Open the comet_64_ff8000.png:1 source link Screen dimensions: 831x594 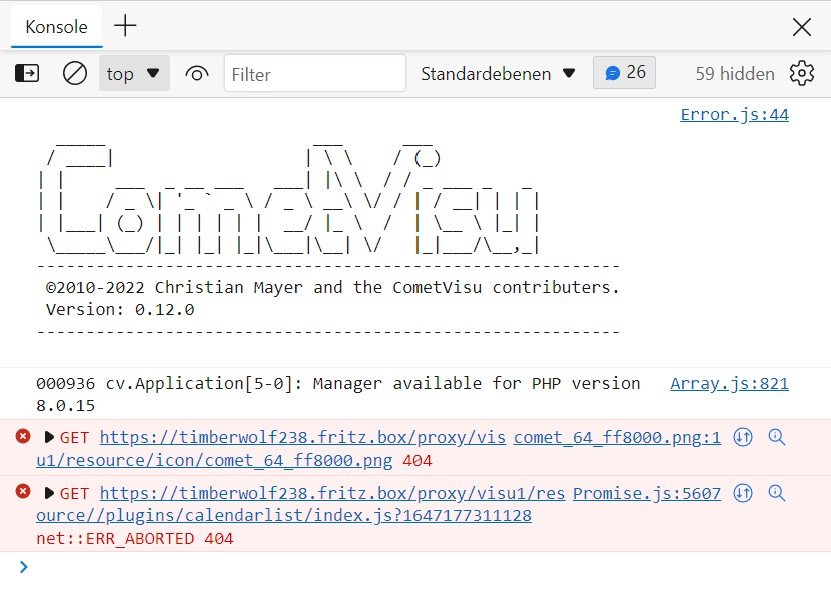[617, 437]
